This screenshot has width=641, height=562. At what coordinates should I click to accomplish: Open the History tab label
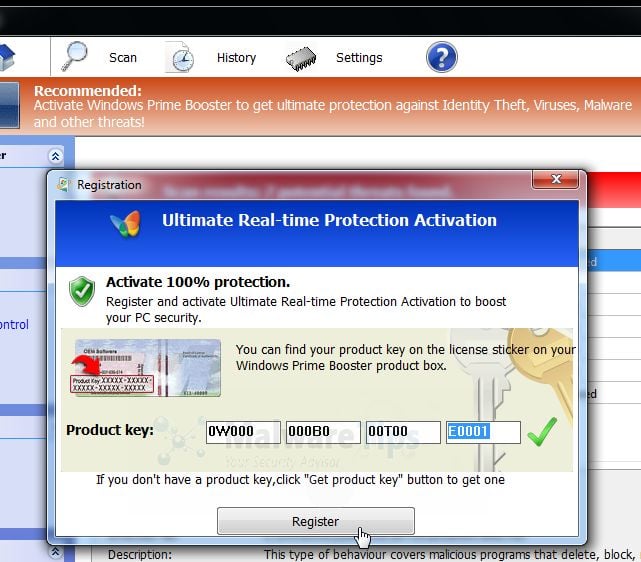click(236, 58)
